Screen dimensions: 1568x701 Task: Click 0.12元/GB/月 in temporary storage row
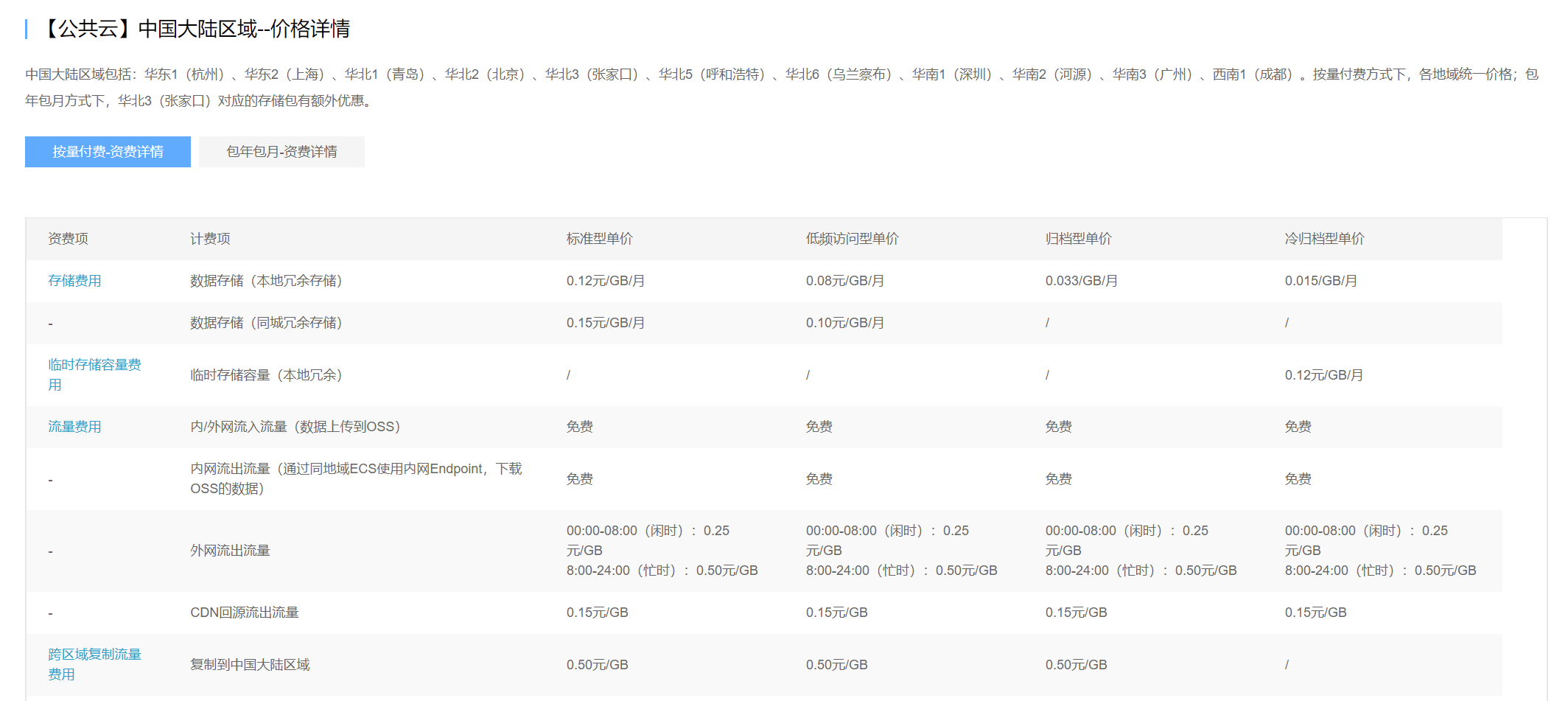(1323, 375)
